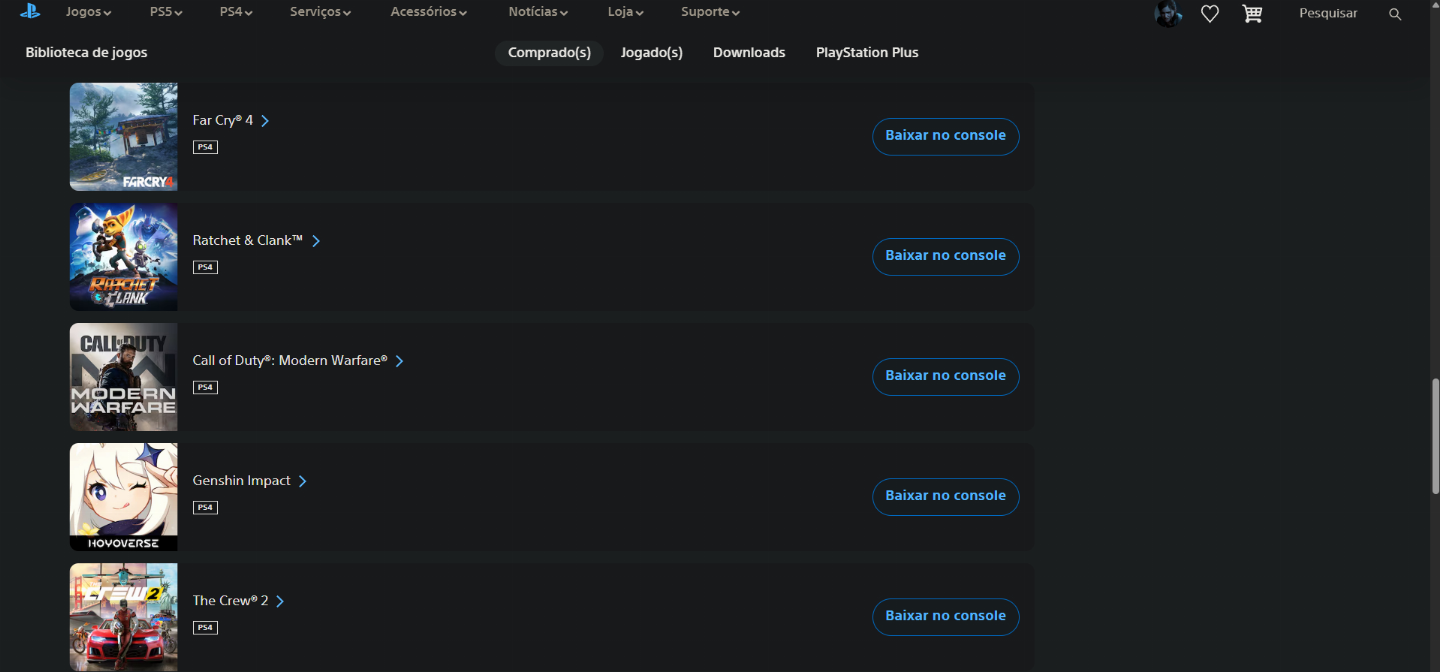Open the Genshin Impact title link
This screenshot has width=1440, height=672.
250,481
